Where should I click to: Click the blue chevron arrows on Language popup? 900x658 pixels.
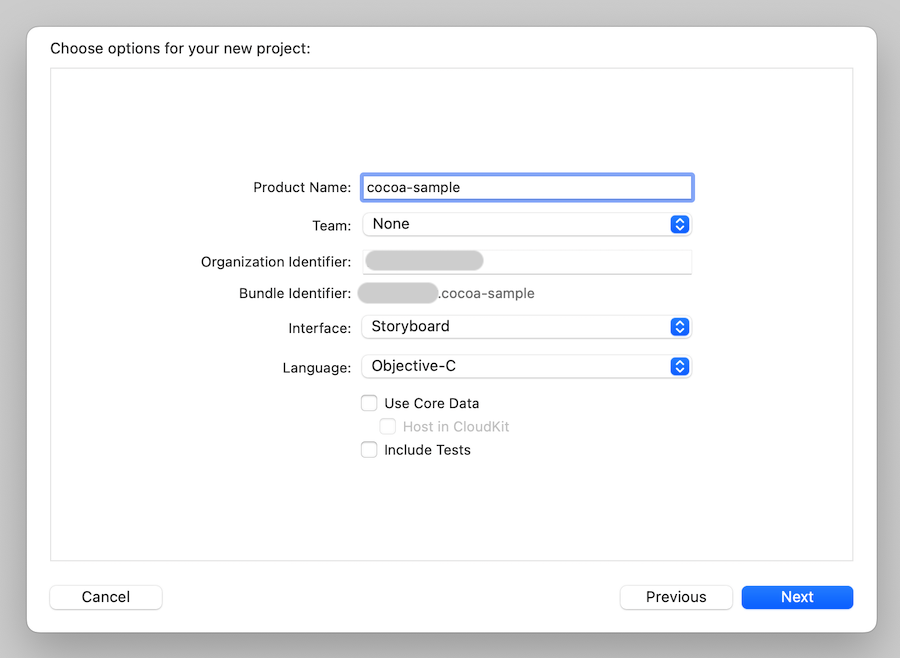tap(679, 366)
